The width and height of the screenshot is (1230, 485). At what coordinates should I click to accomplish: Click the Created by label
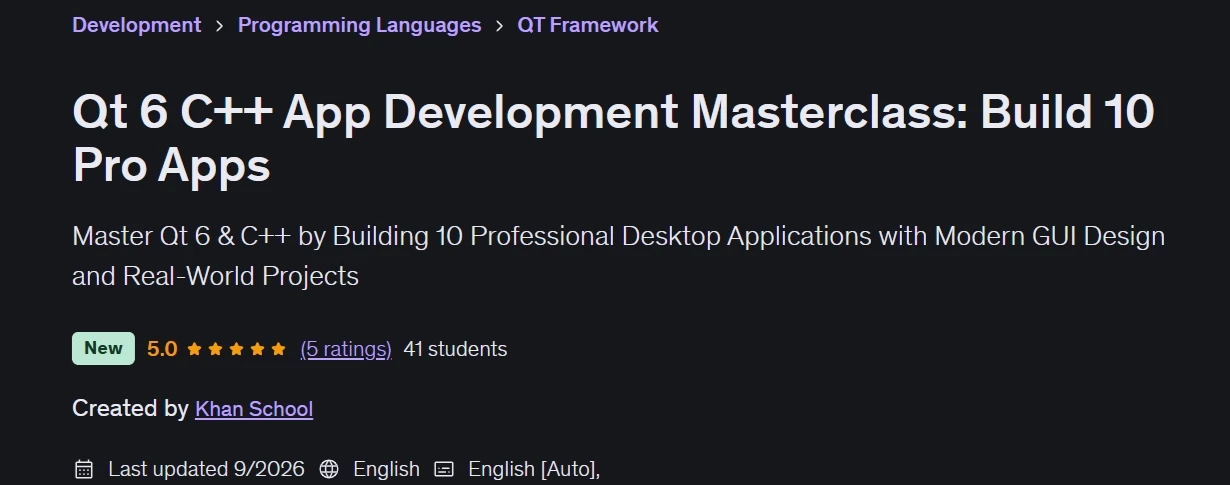coord(130,409)
